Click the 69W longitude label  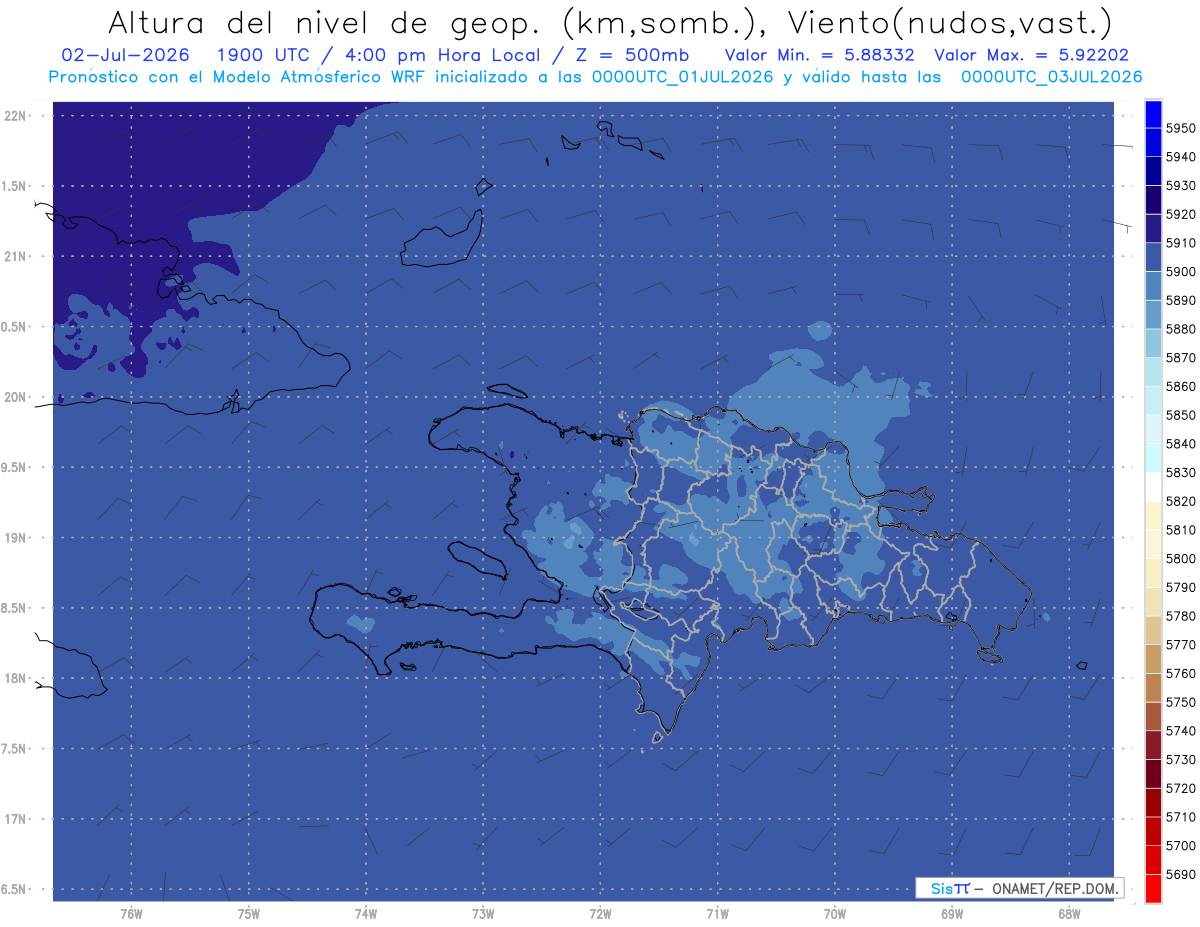tap(952, 913)
